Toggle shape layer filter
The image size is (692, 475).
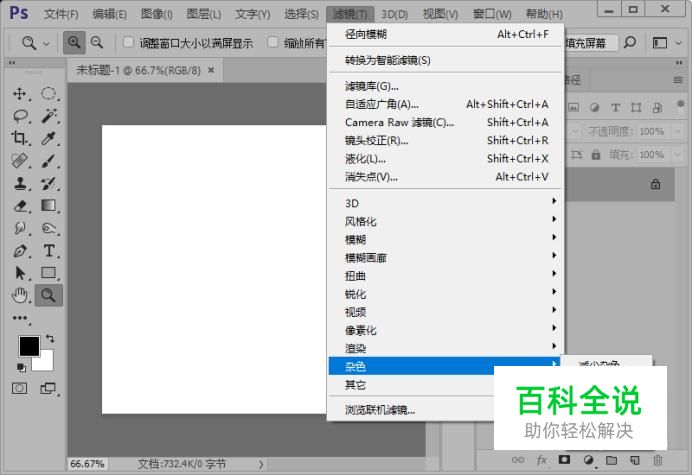tap(636, 107)
